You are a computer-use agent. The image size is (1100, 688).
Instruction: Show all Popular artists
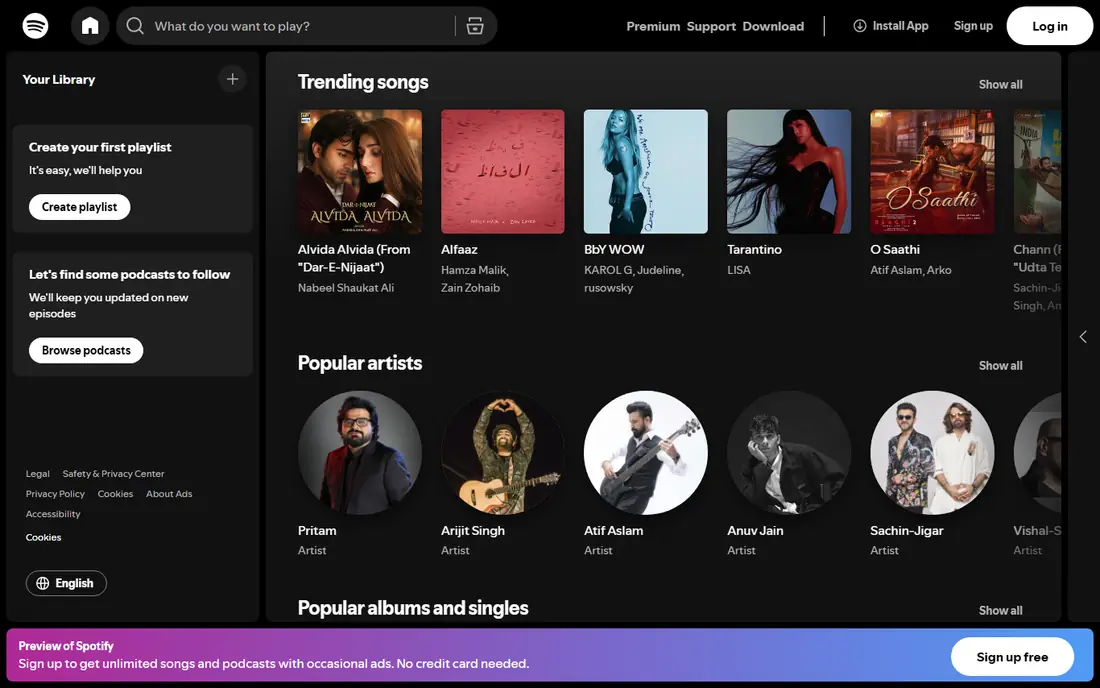[x=1000, y=365]
